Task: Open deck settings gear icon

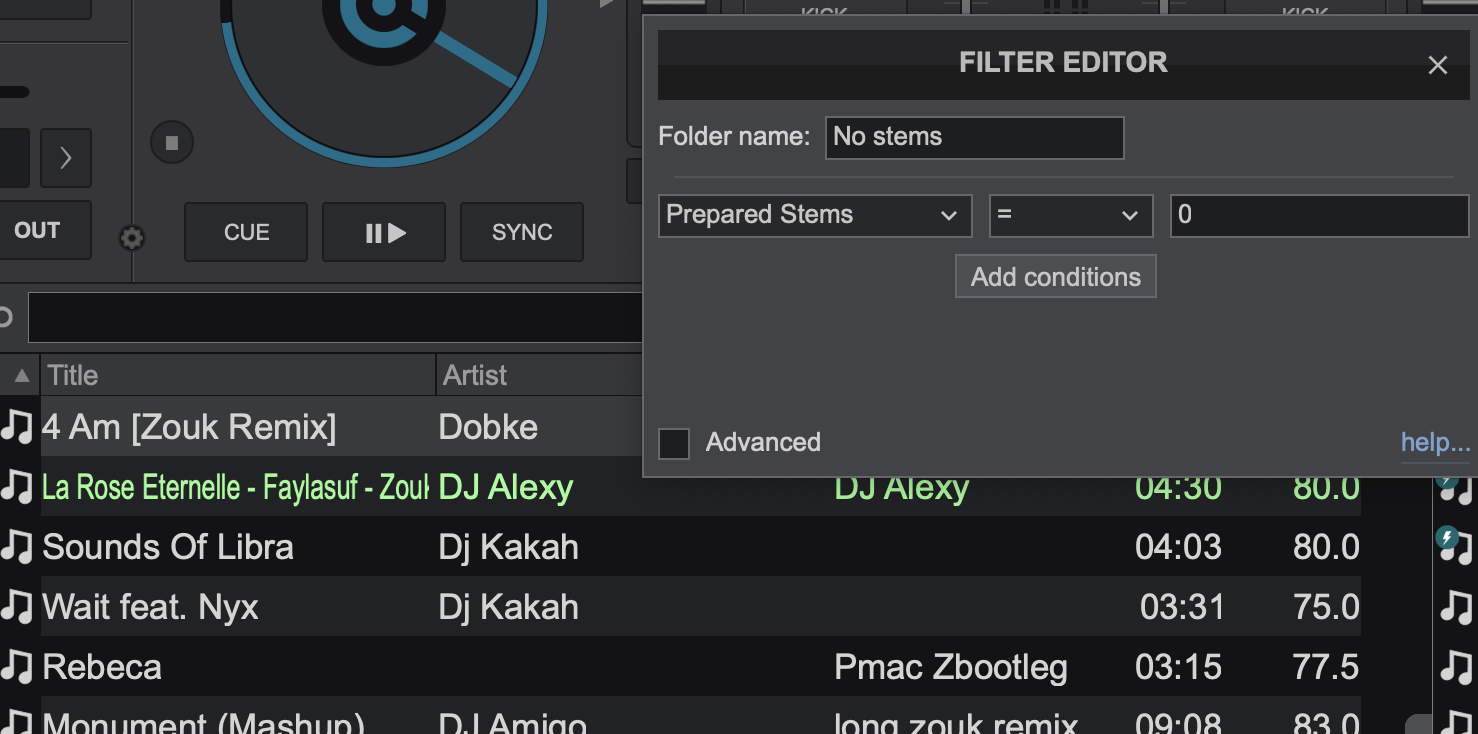Action: 132,238
